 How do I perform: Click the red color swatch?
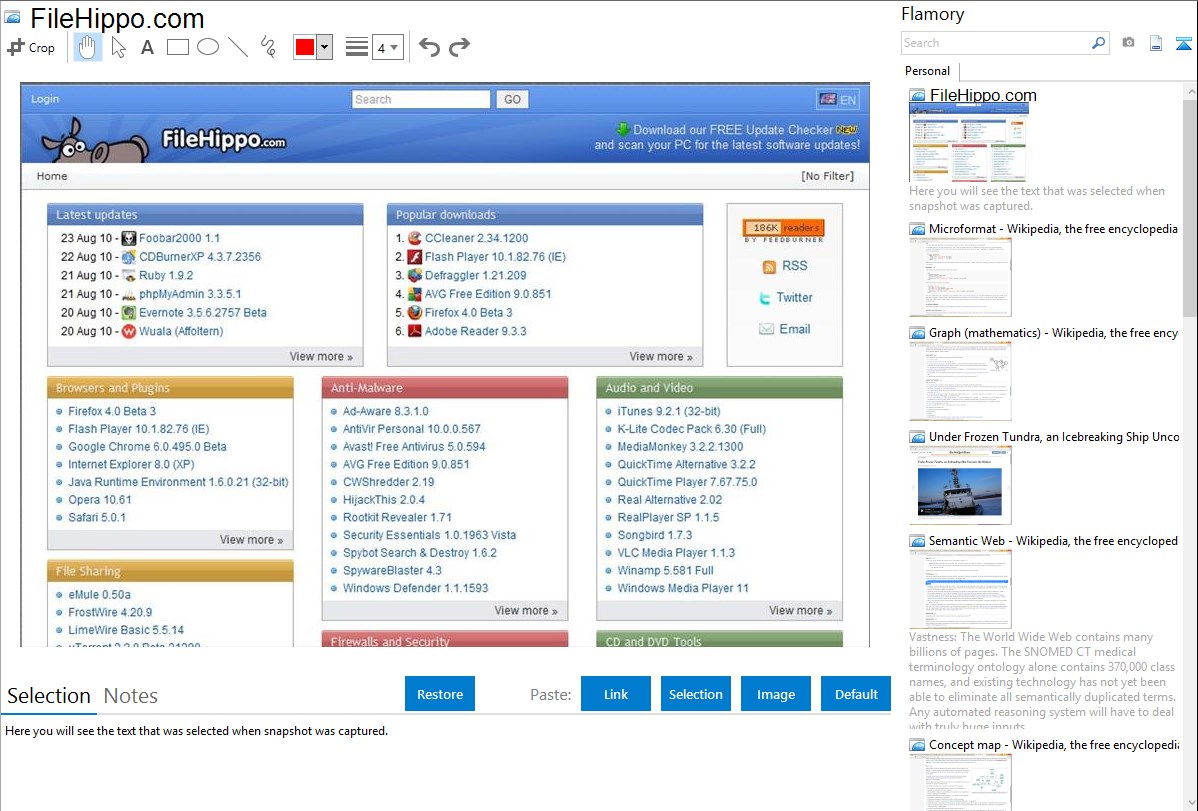(305, 47)
